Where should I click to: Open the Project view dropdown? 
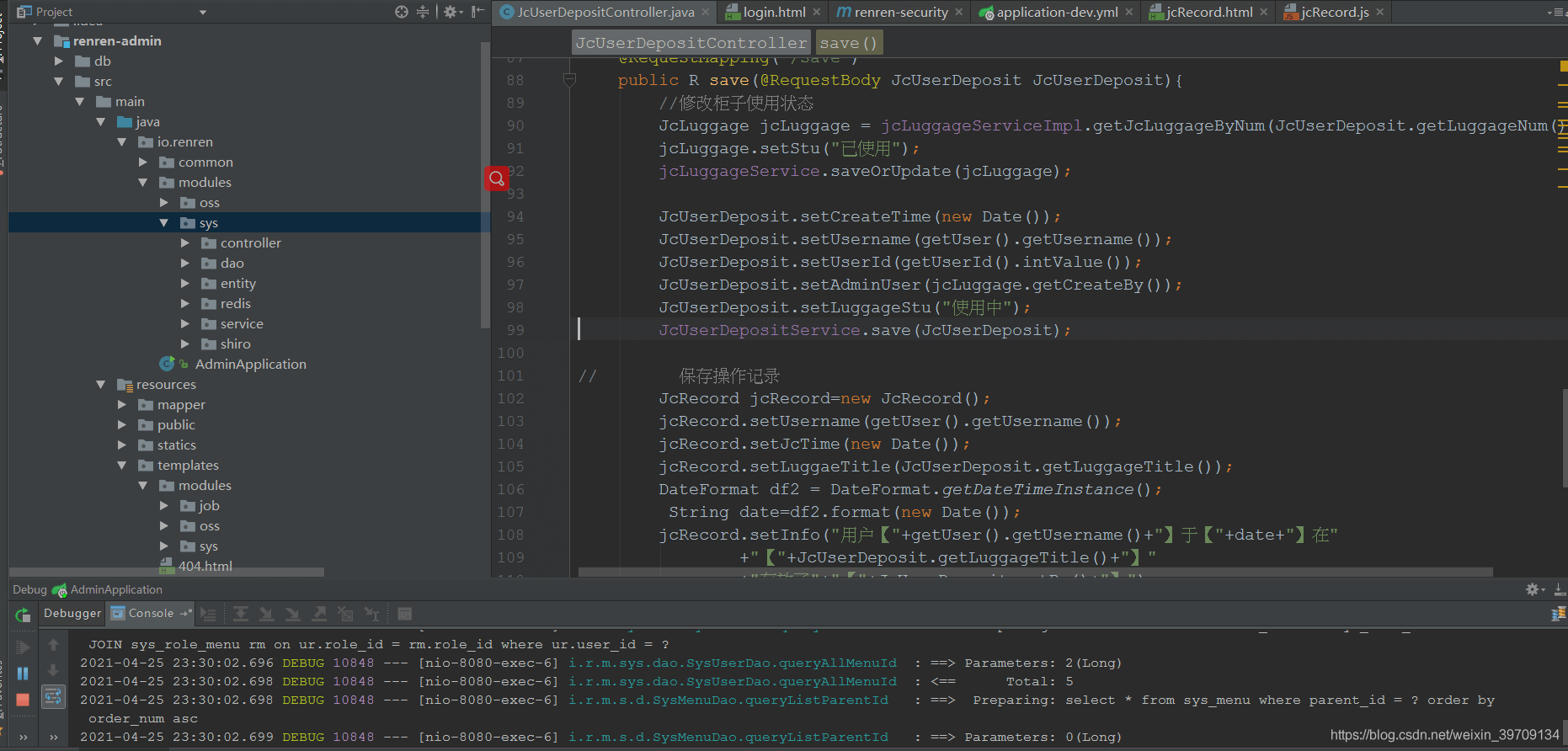[202, 12]
